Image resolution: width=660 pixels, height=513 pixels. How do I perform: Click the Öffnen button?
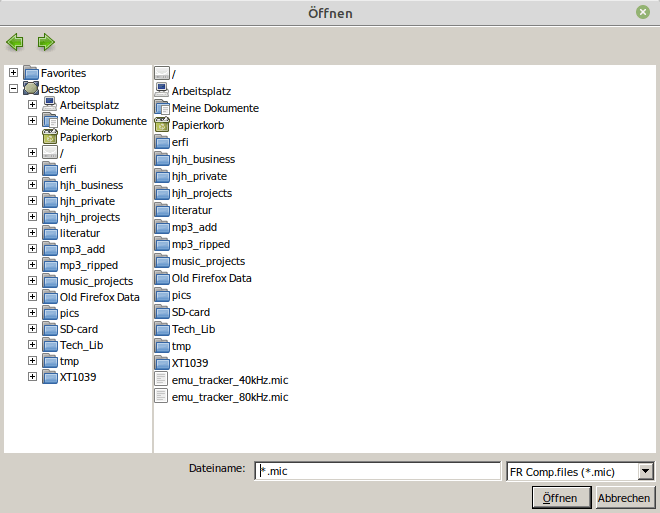(x=562, y=498)
